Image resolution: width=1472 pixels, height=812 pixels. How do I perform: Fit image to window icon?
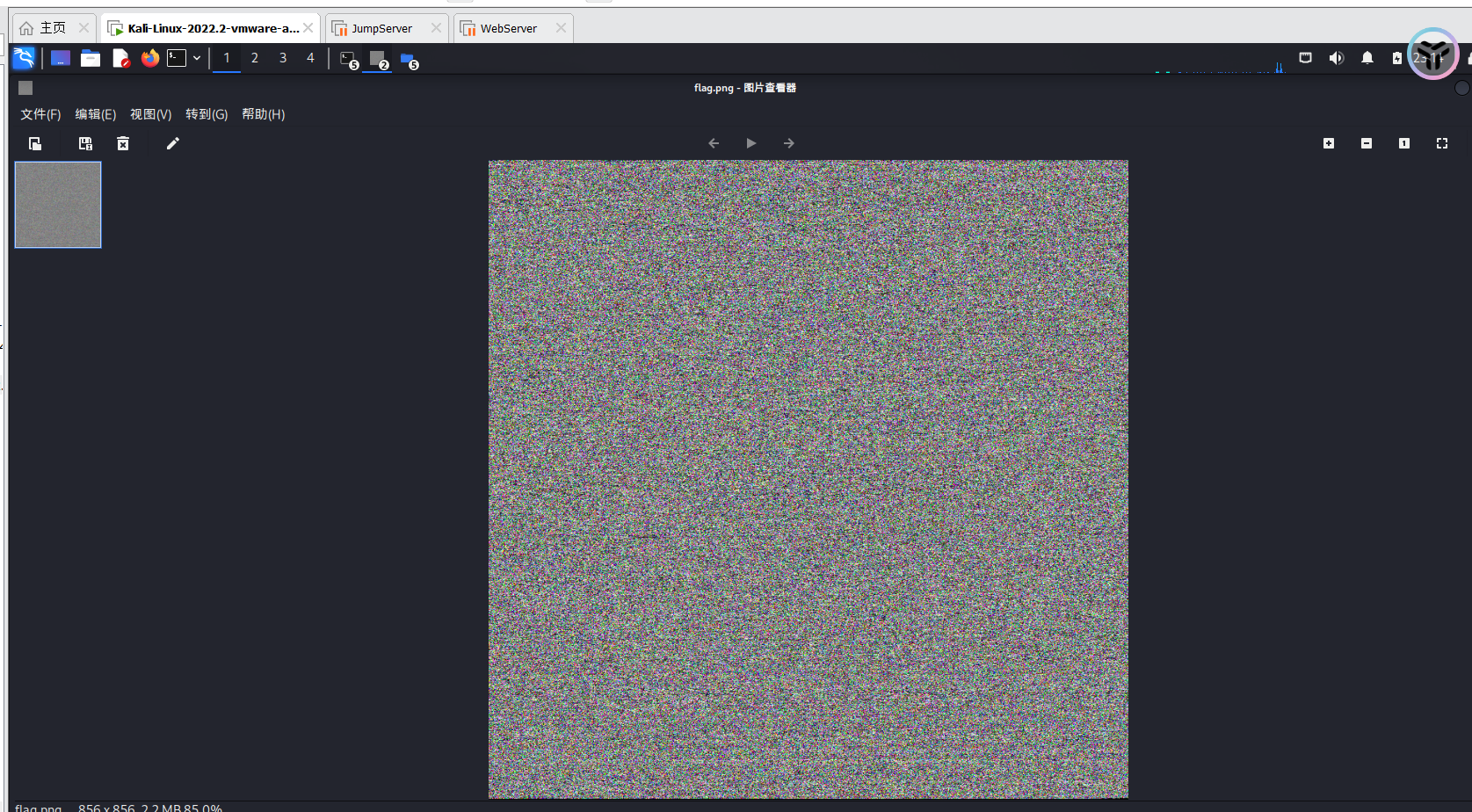1442,143
